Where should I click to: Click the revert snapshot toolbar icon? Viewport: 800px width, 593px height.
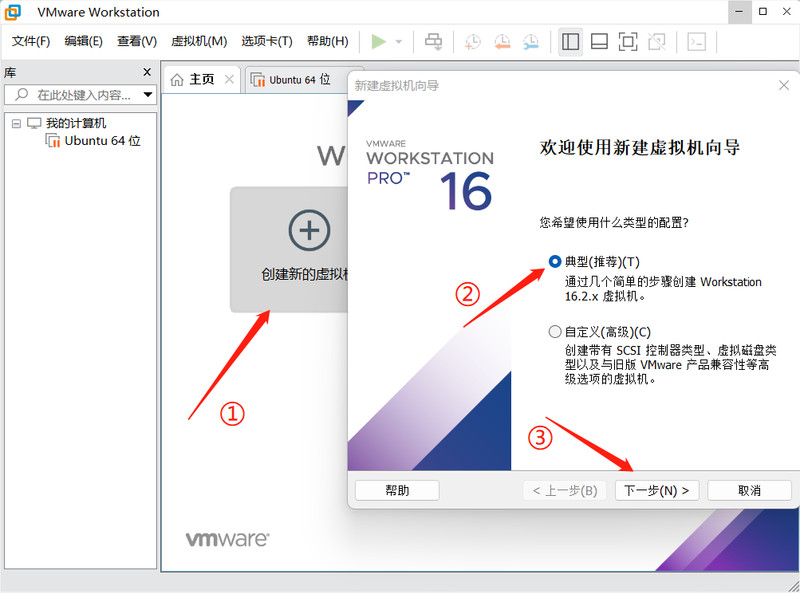(x=502, y=42)
